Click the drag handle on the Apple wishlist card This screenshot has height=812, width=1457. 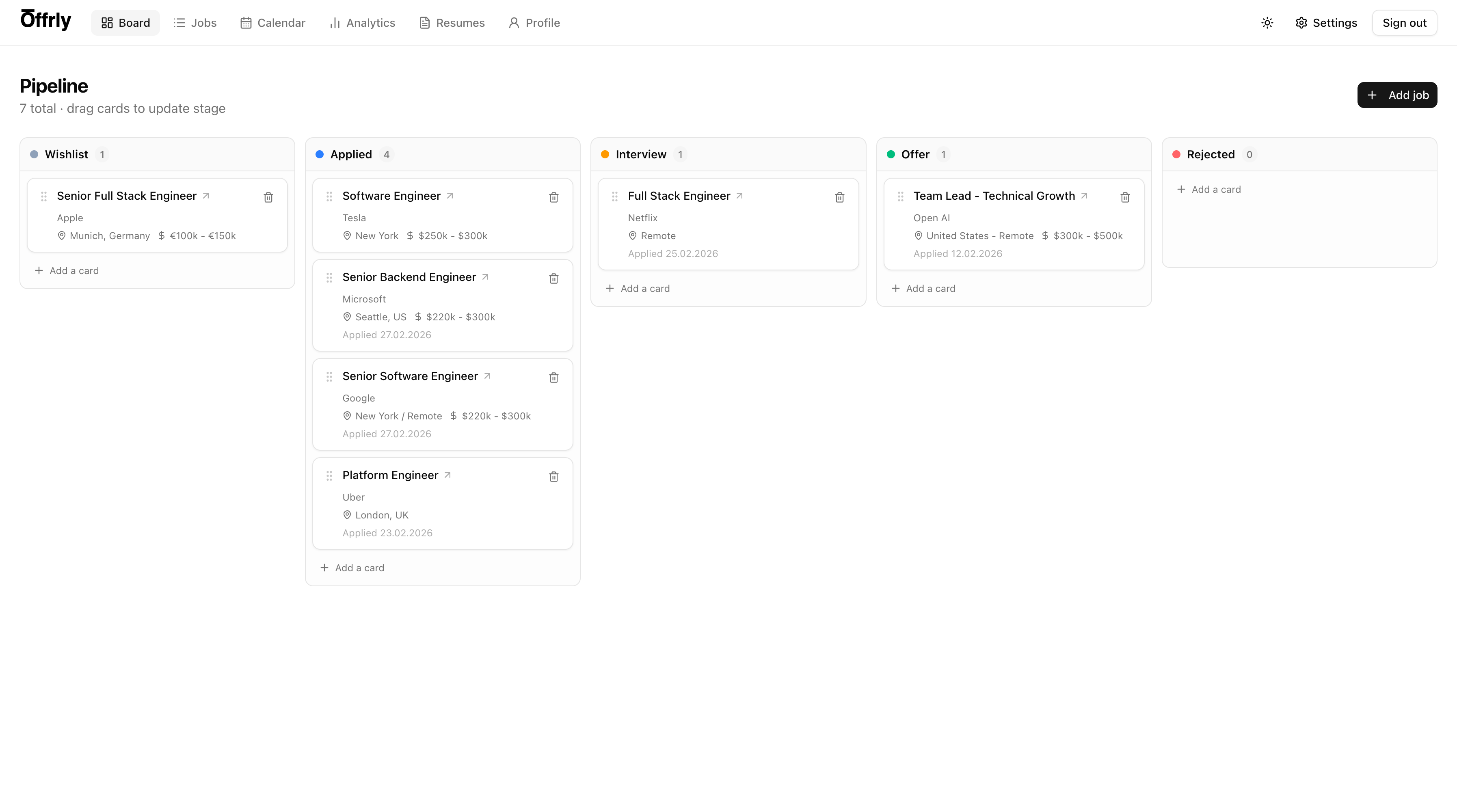tap(44, 197)
